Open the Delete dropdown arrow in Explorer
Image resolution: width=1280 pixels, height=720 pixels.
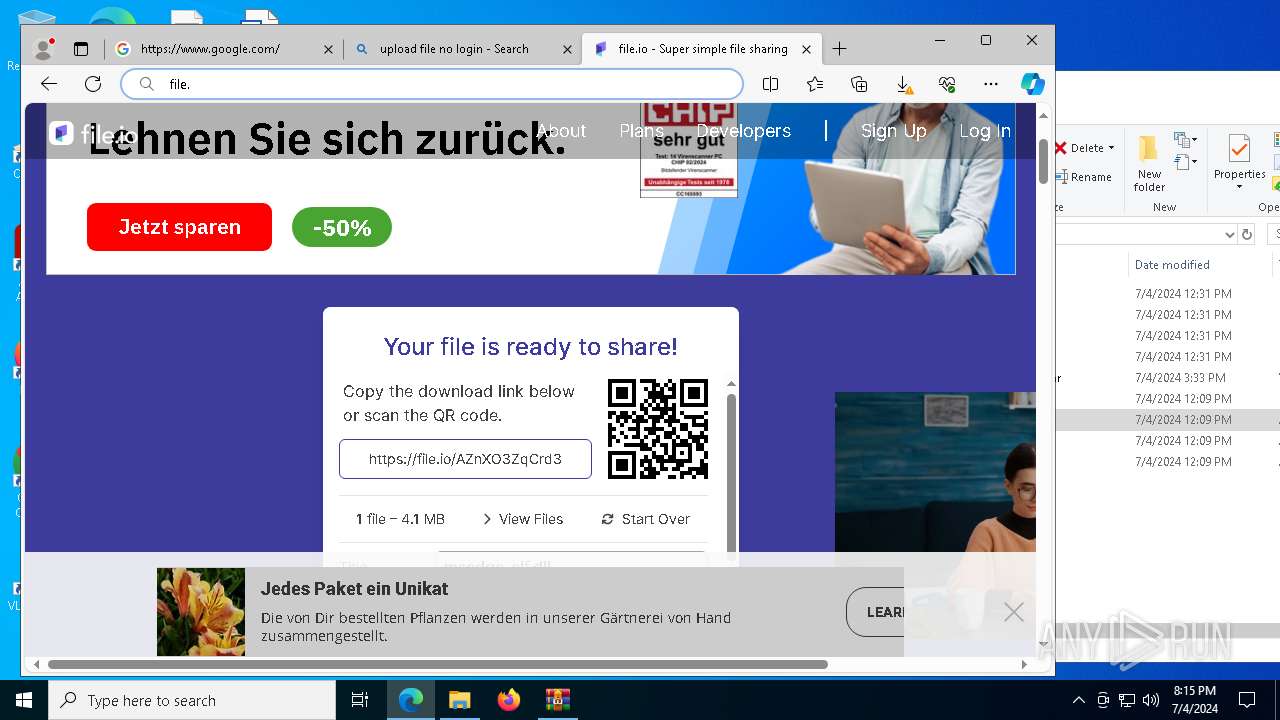(1112, 148)
